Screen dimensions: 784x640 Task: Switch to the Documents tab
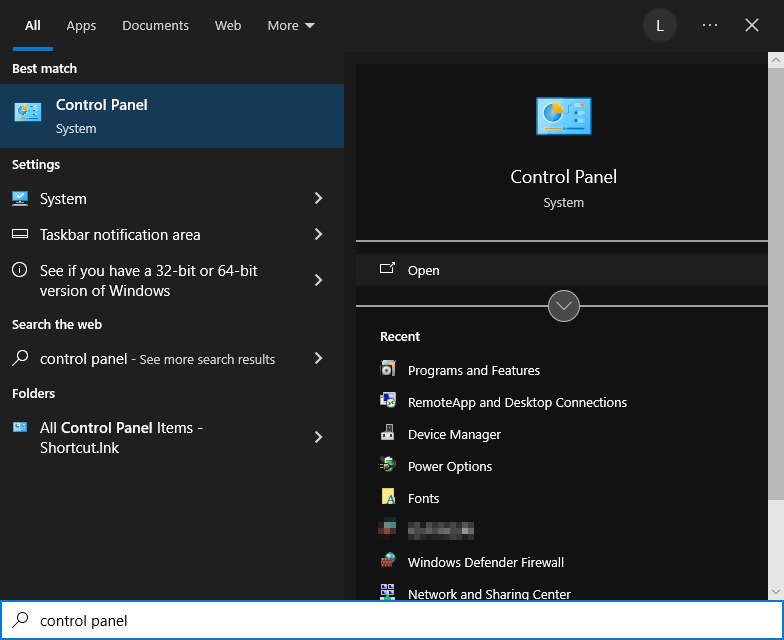pos(155,26)
